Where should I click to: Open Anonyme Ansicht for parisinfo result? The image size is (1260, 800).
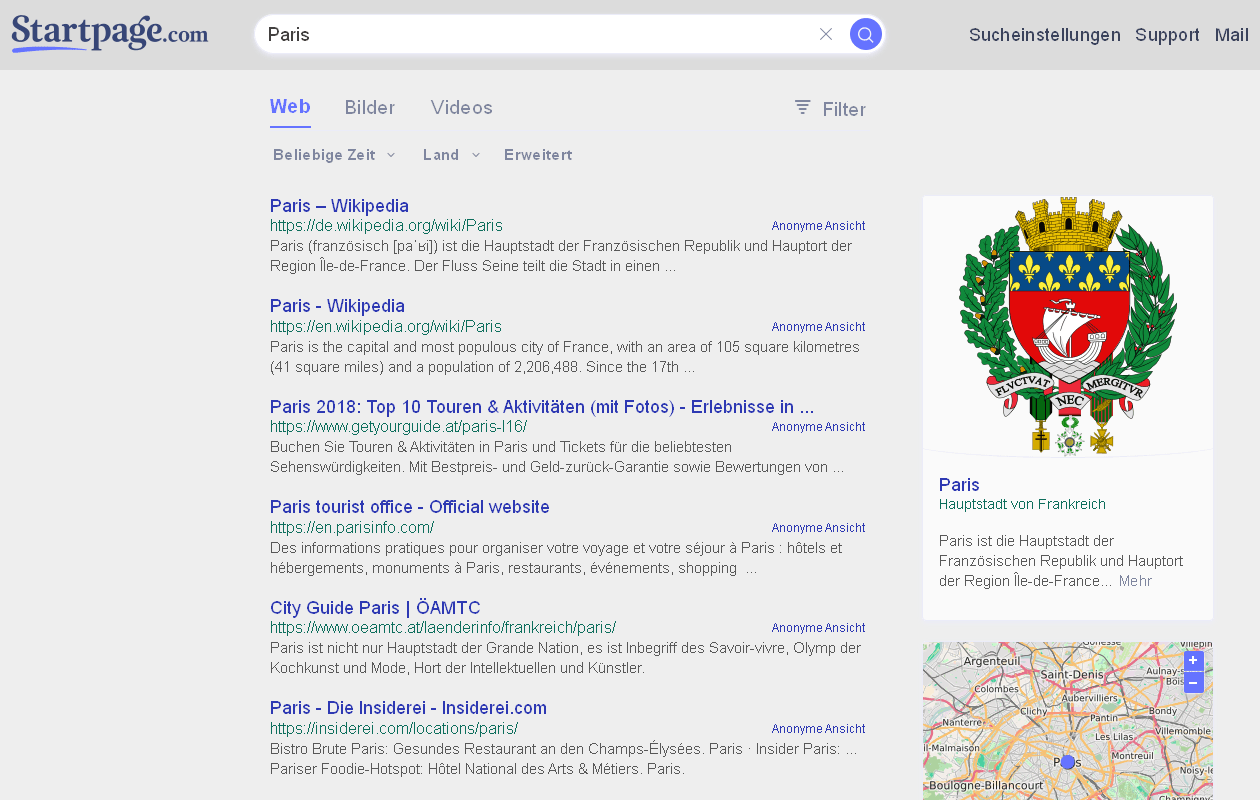coord(818,528)
